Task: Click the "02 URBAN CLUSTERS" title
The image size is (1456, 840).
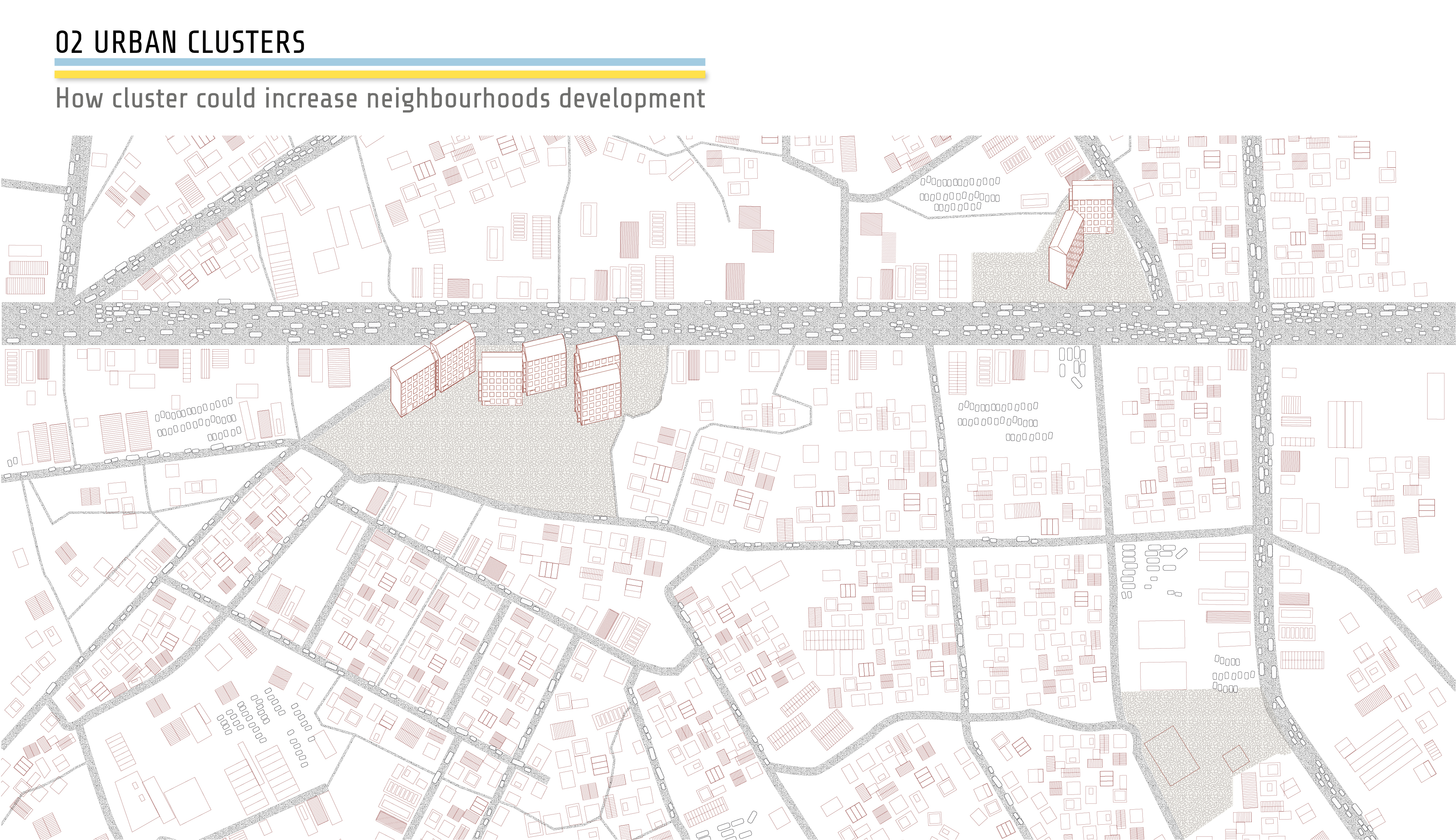Action: tap(180, 43)
